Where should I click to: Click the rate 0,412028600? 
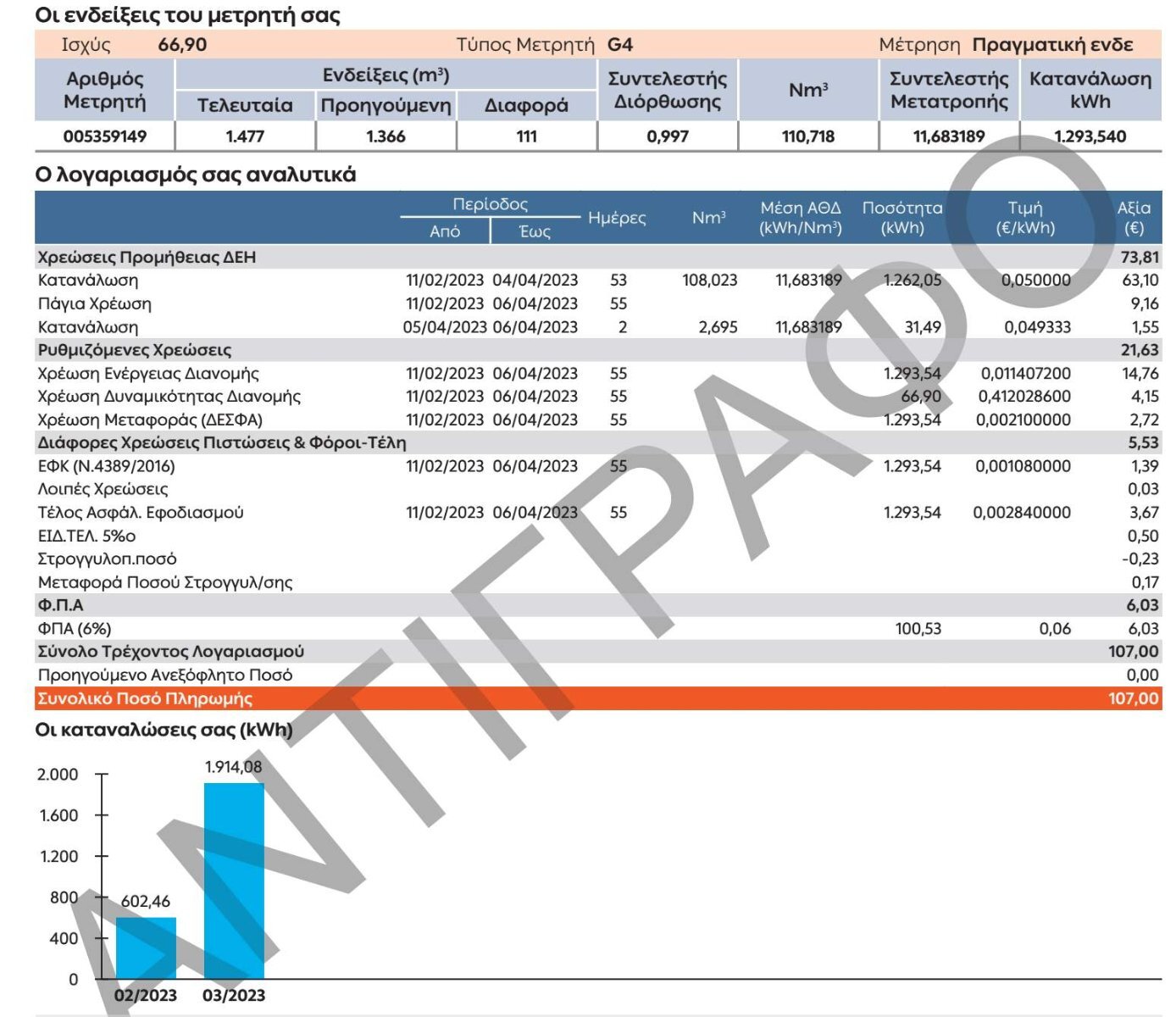coord(1024,397)
